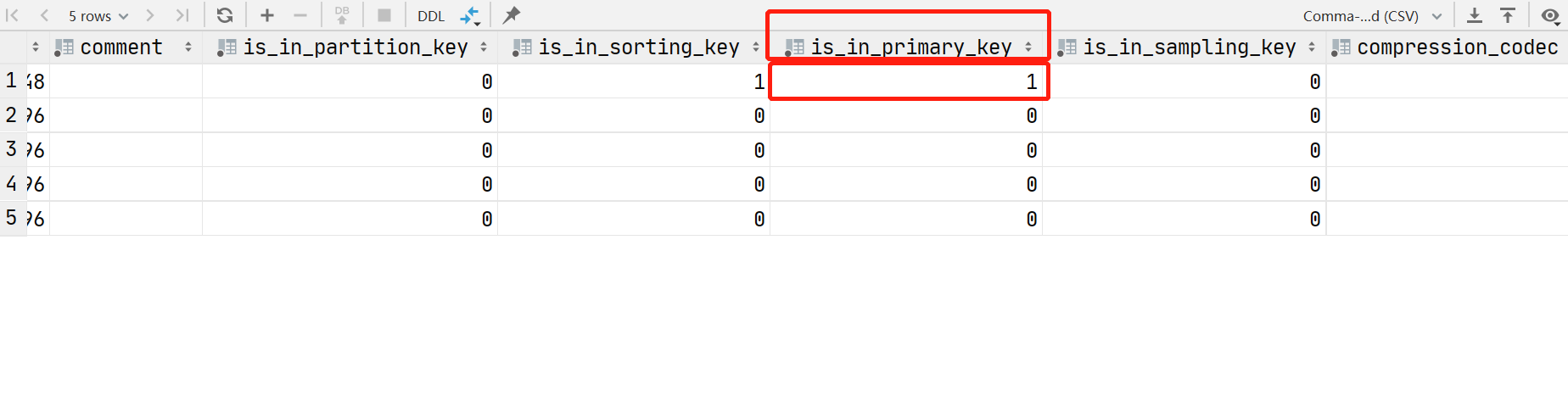Viewport: 1568px width, 396px height.
Task: Sort by the is_in_primary_key column header
Action: pos(910,47)
